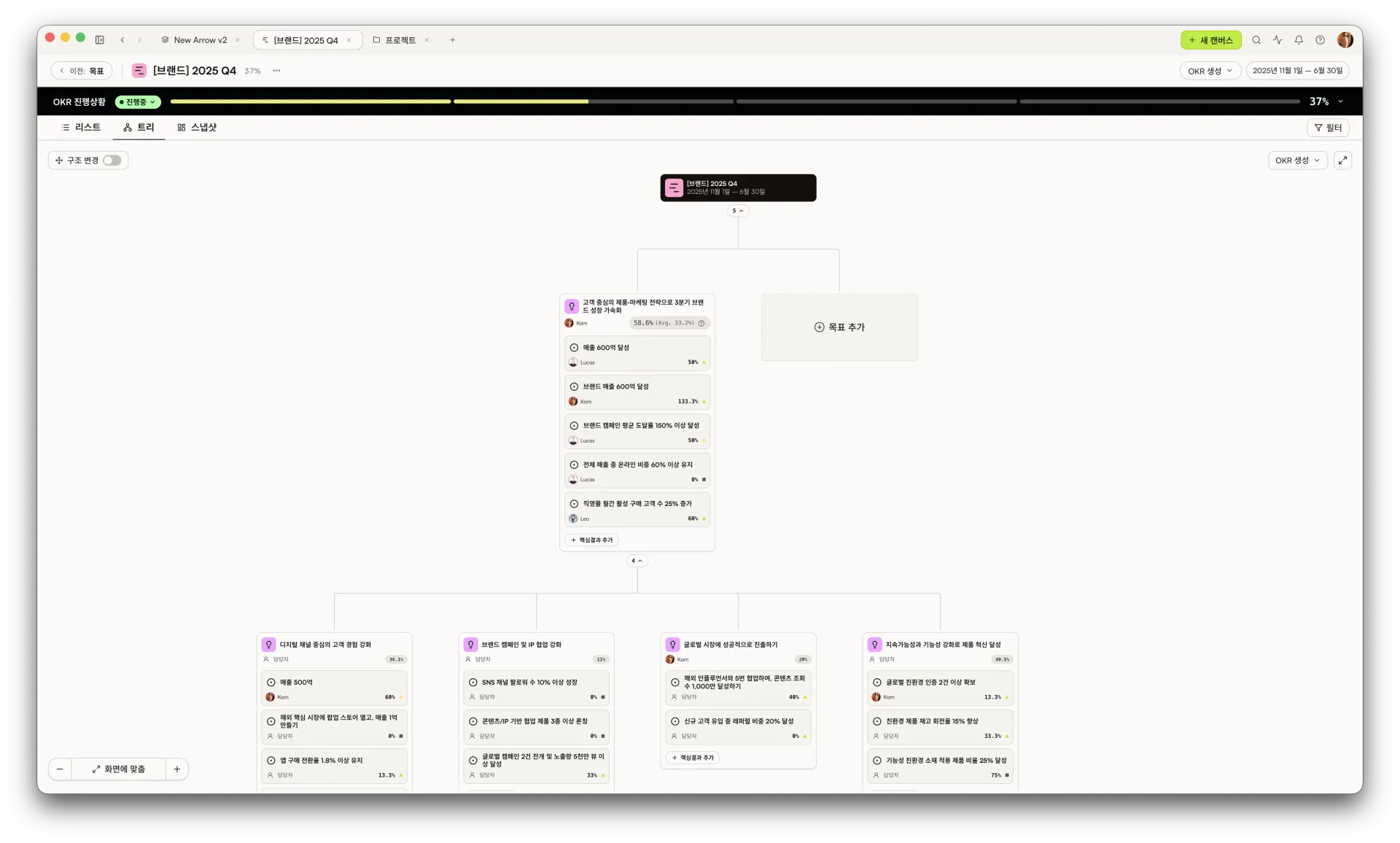Select the root [브랜드] 2025 Q4 node
Image resolution: width=1400 pixels, height=843 pixels.
point(738,188)
